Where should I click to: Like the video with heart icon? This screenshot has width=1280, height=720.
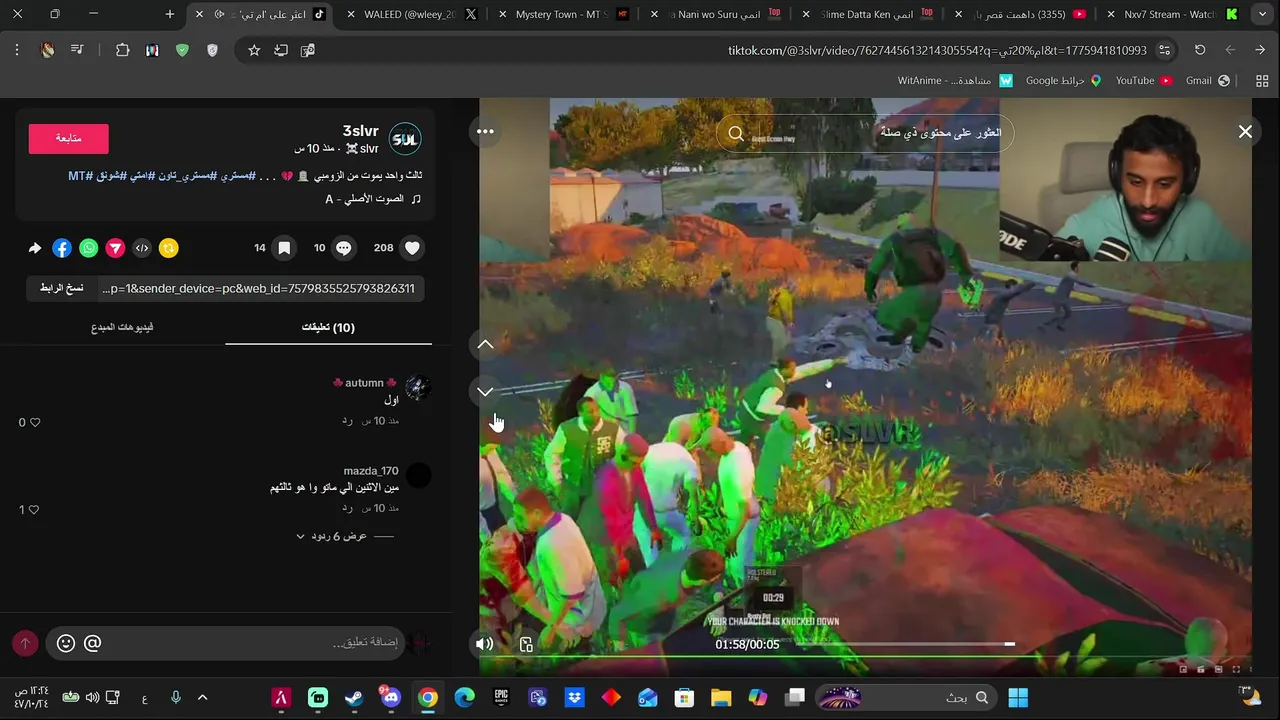click(x=412, y=248)
